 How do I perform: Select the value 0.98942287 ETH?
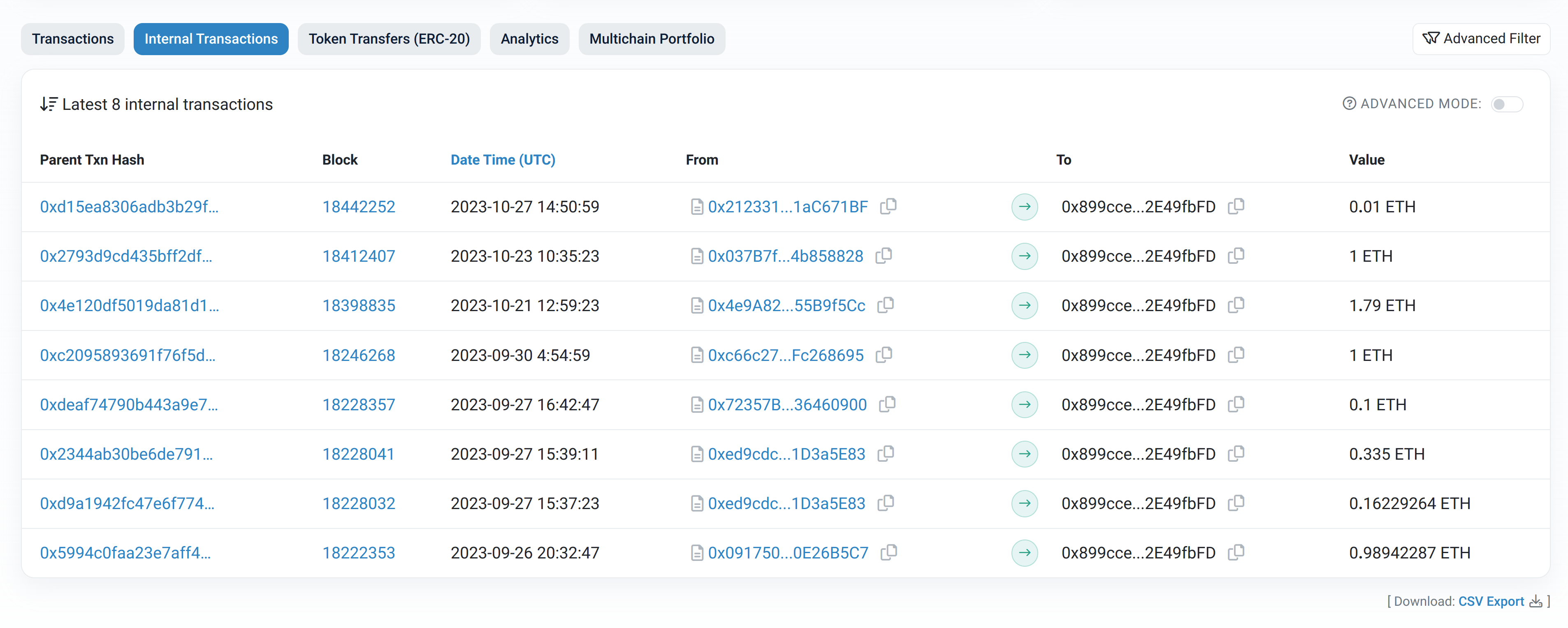point(1409,552)
